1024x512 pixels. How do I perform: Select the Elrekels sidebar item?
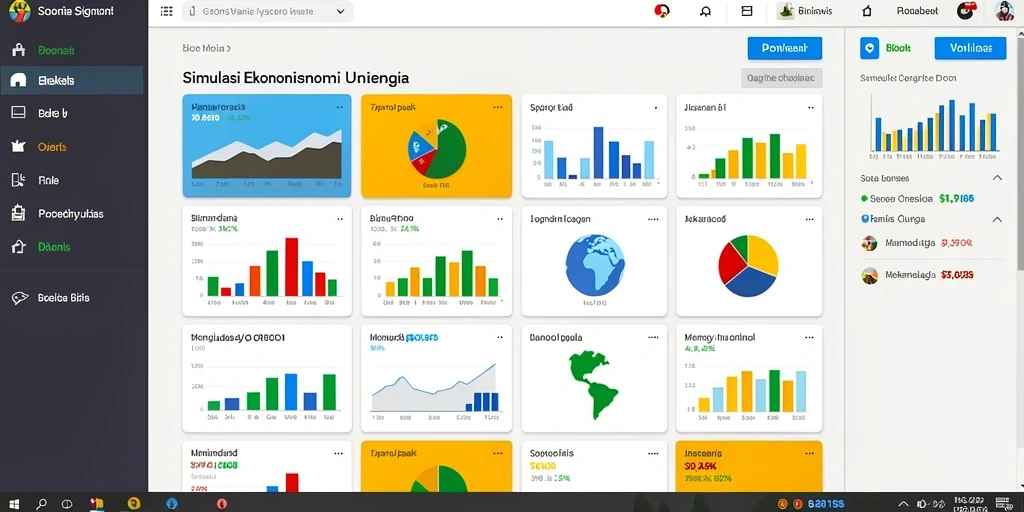[72, 80]
